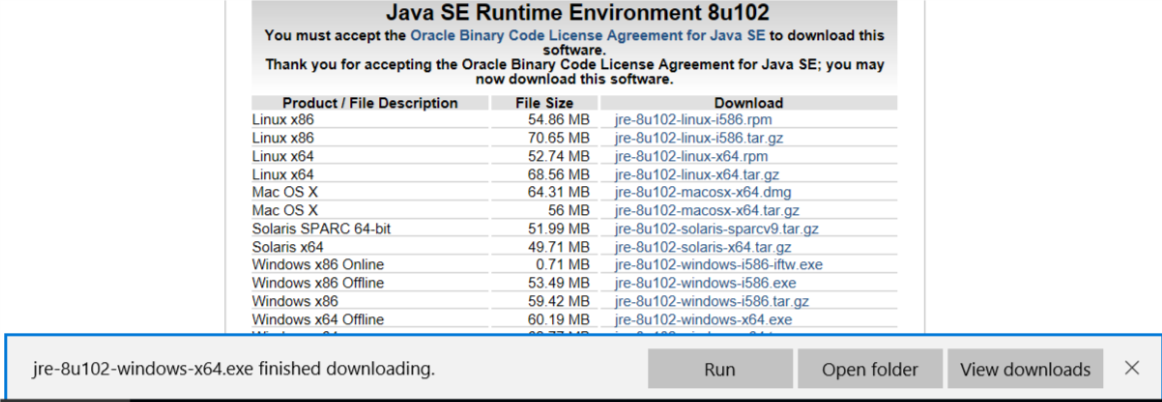Download jre-8u102-macosx-x64.dmg

702,193
